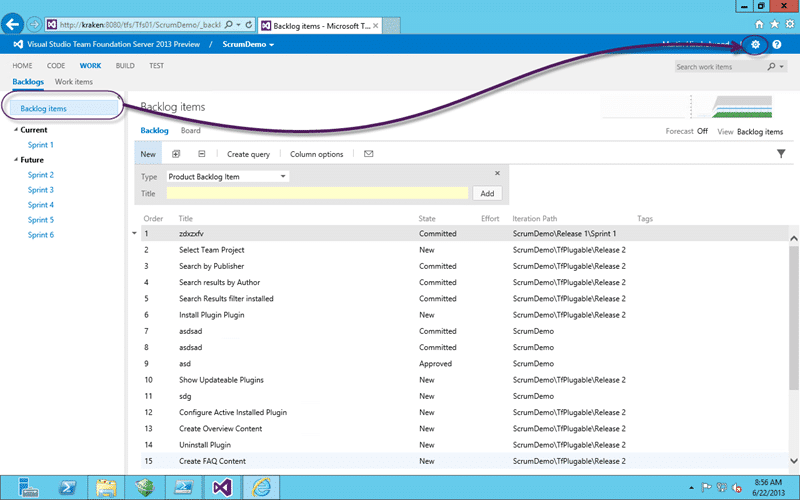Screen dimensions: 800x500
Task: Open the HOME hub
Action: click(x=22, y=65)
